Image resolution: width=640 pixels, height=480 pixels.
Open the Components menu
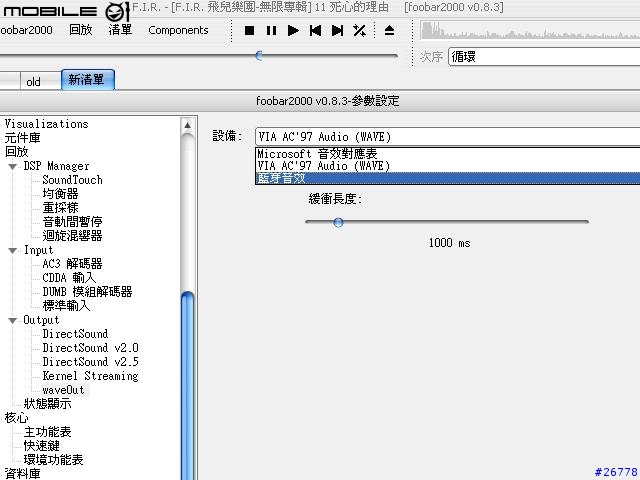click(178, 30)
